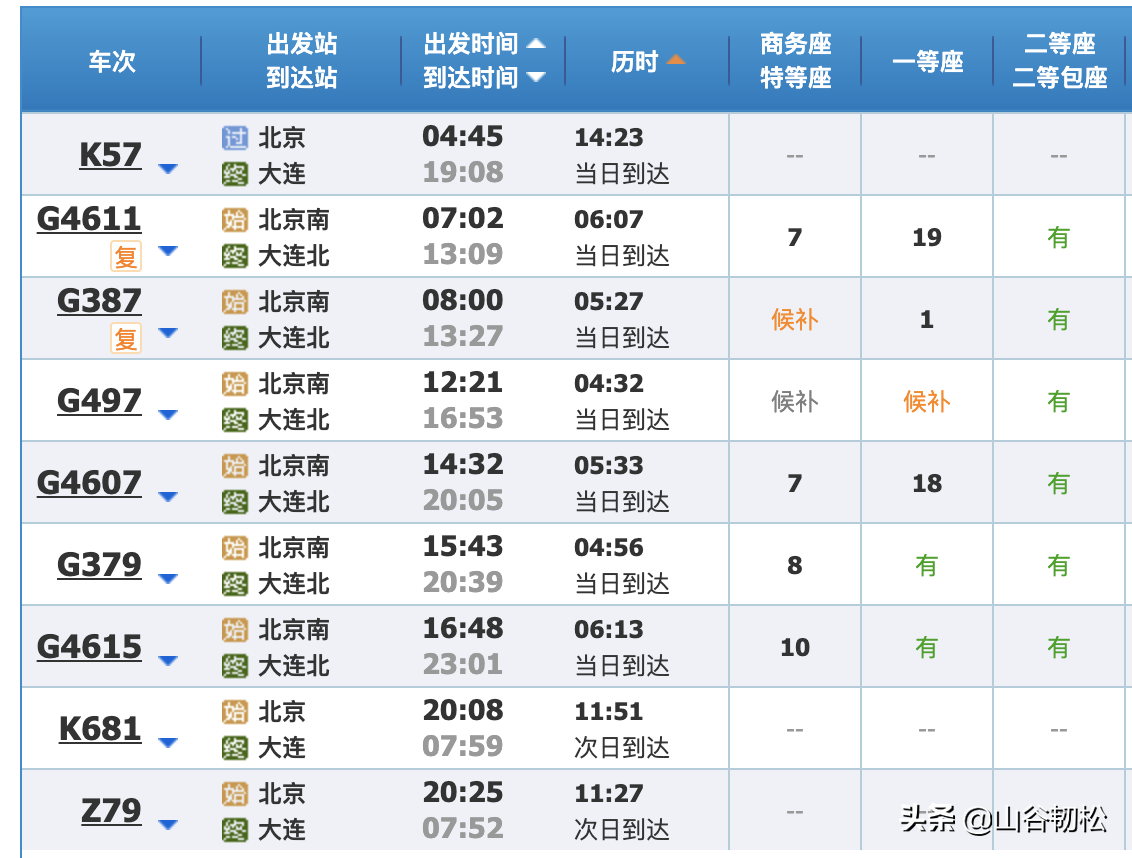Click the orange sort arrow next to 历时
The width and height of the screenshot is (1132, 858).
point(676,59)
